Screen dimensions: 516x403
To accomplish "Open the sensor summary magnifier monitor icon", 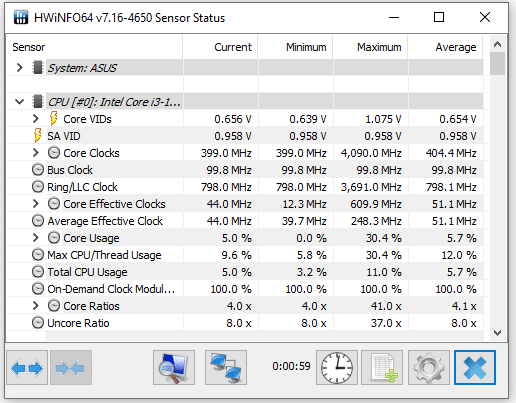I will [x=174, y=368].
